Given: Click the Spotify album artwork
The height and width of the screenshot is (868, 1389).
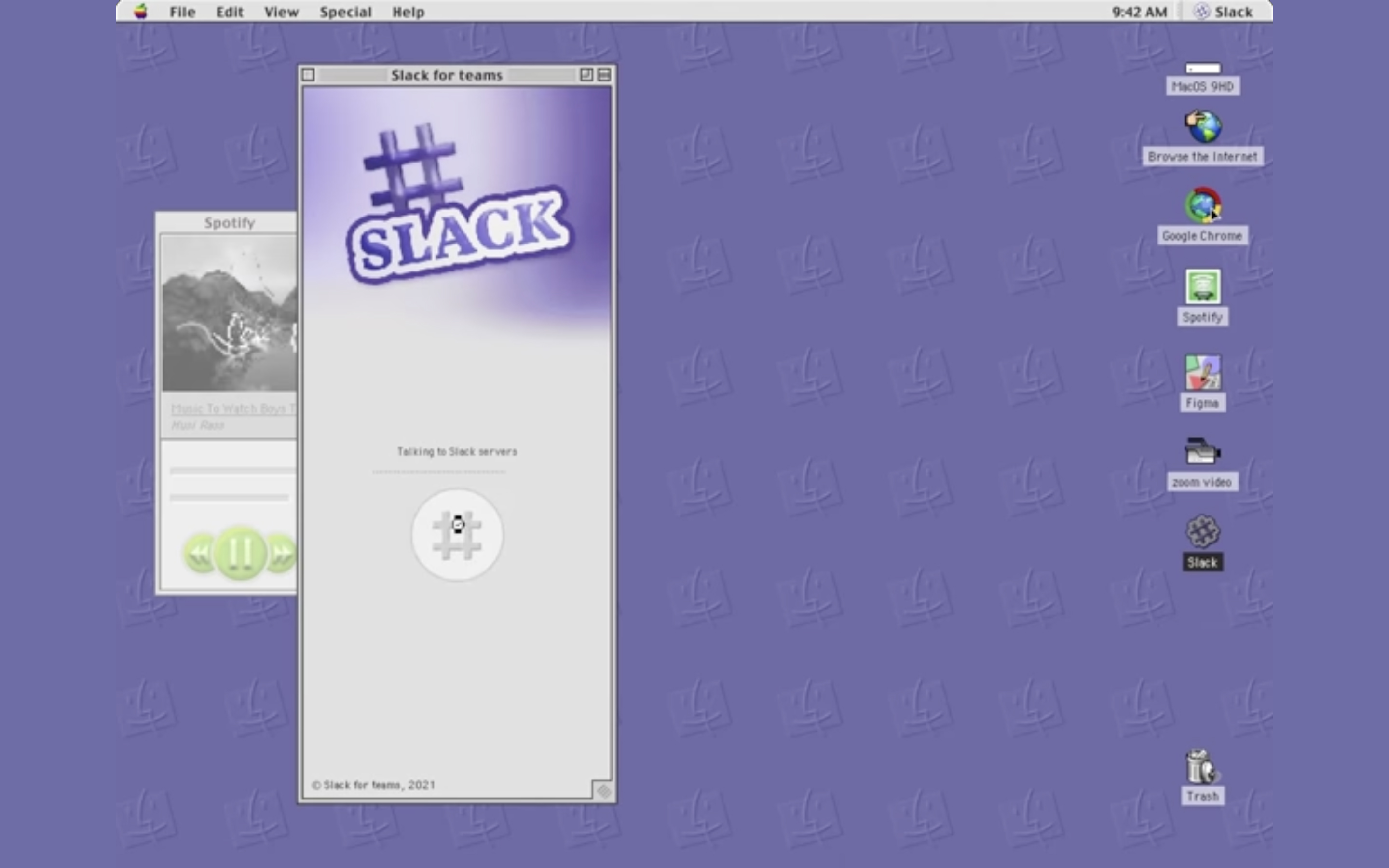Looking at the screenshot, I should [230, 313].
